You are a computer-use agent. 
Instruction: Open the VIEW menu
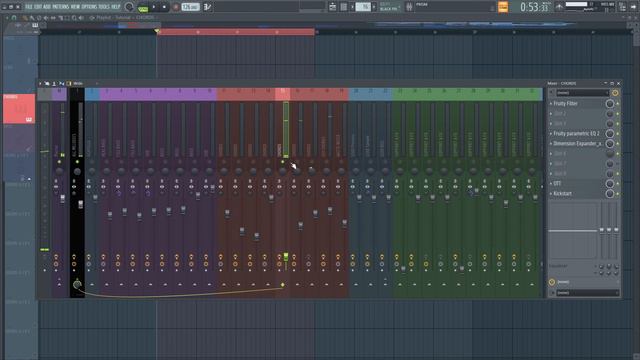[x=76, y=7]
